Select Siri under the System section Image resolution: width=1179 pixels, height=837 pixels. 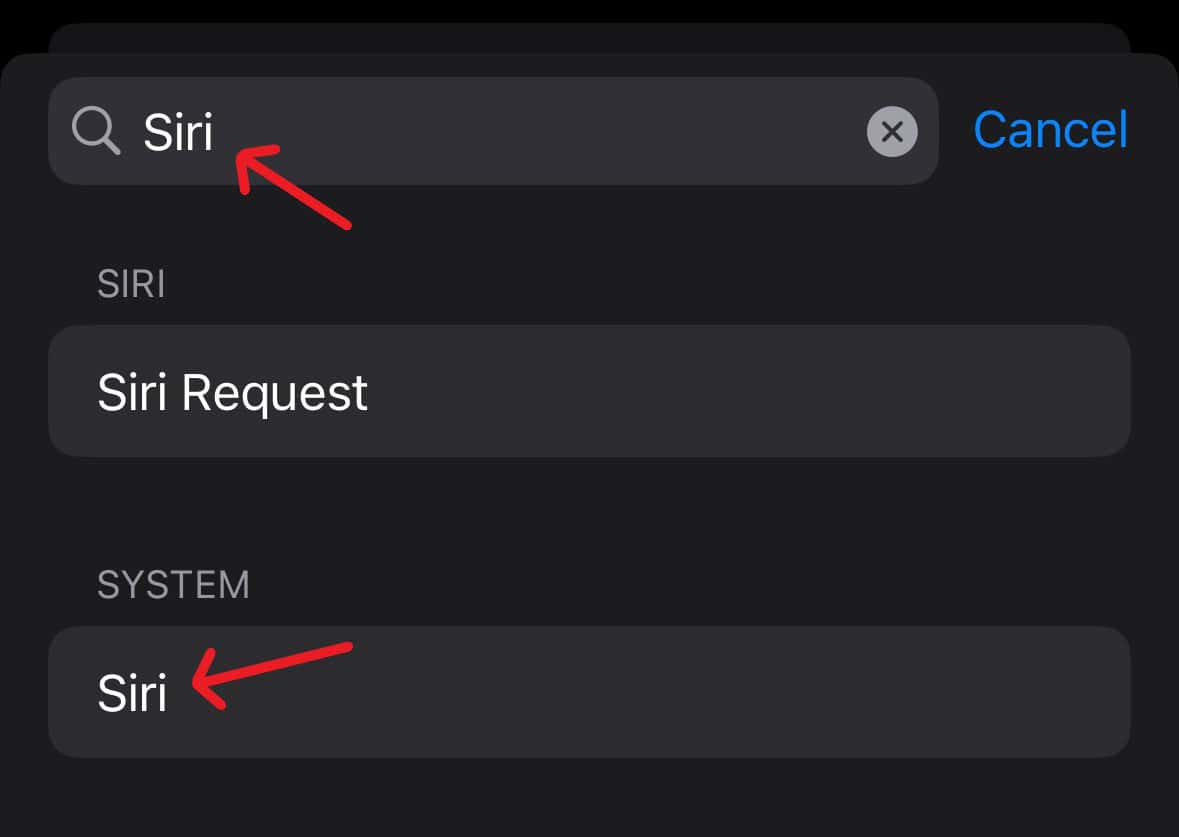[589, 692]
